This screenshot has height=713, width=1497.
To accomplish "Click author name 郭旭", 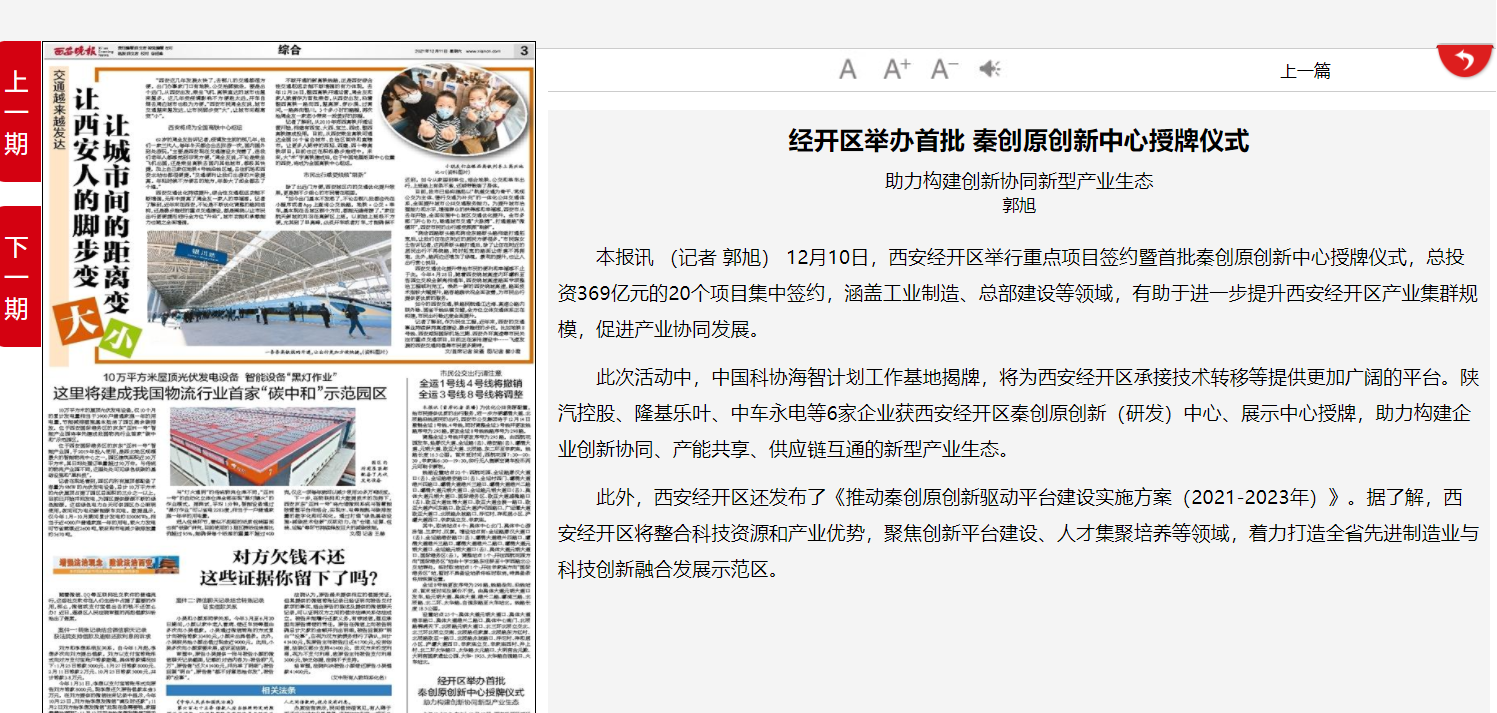I will [x=1019, y=205].
